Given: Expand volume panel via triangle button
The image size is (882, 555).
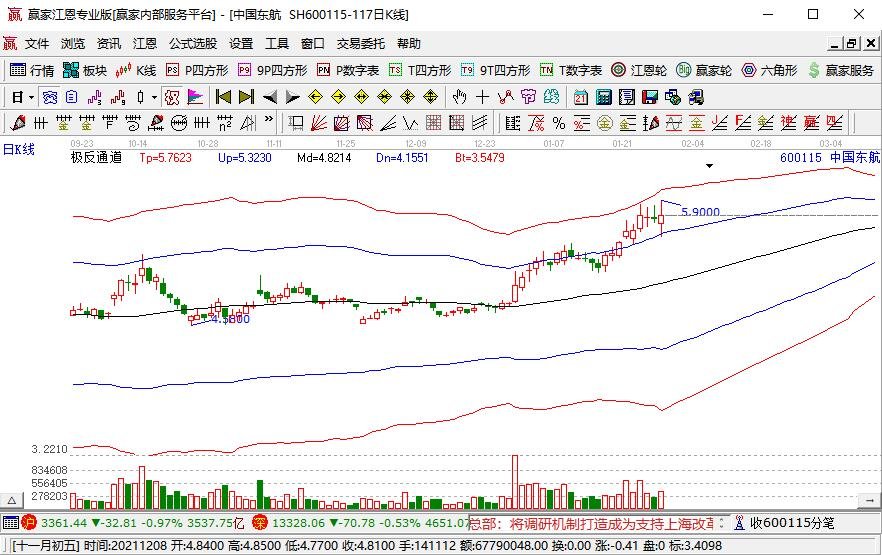Looking at the screenshot, I should tap(11, 500).
